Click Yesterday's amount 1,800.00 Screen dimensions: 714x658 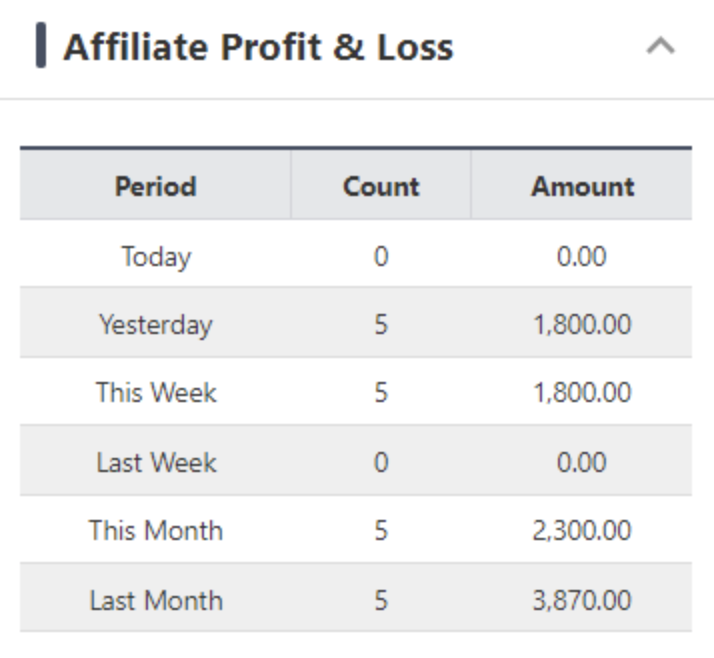582,325
